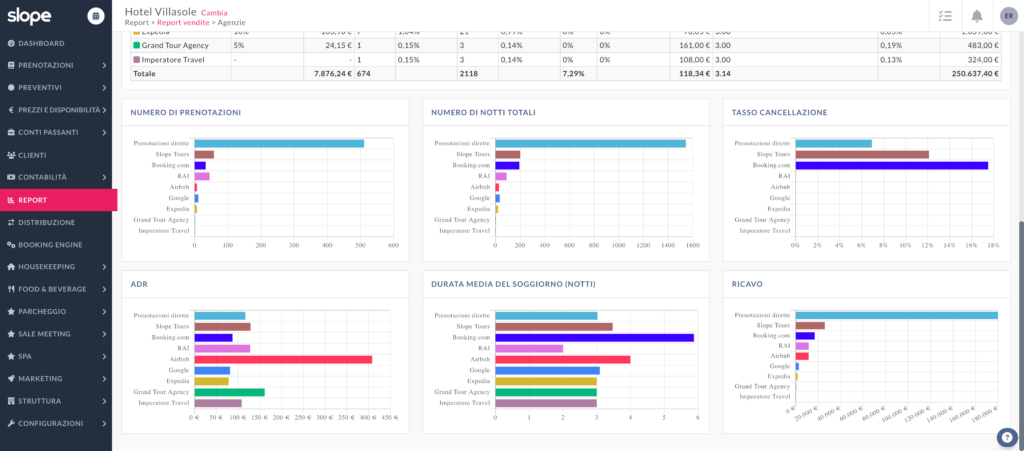Click the Distribuzione arrows icon
This screenshot has width=1024, height=451.
[x=11, y=223]
